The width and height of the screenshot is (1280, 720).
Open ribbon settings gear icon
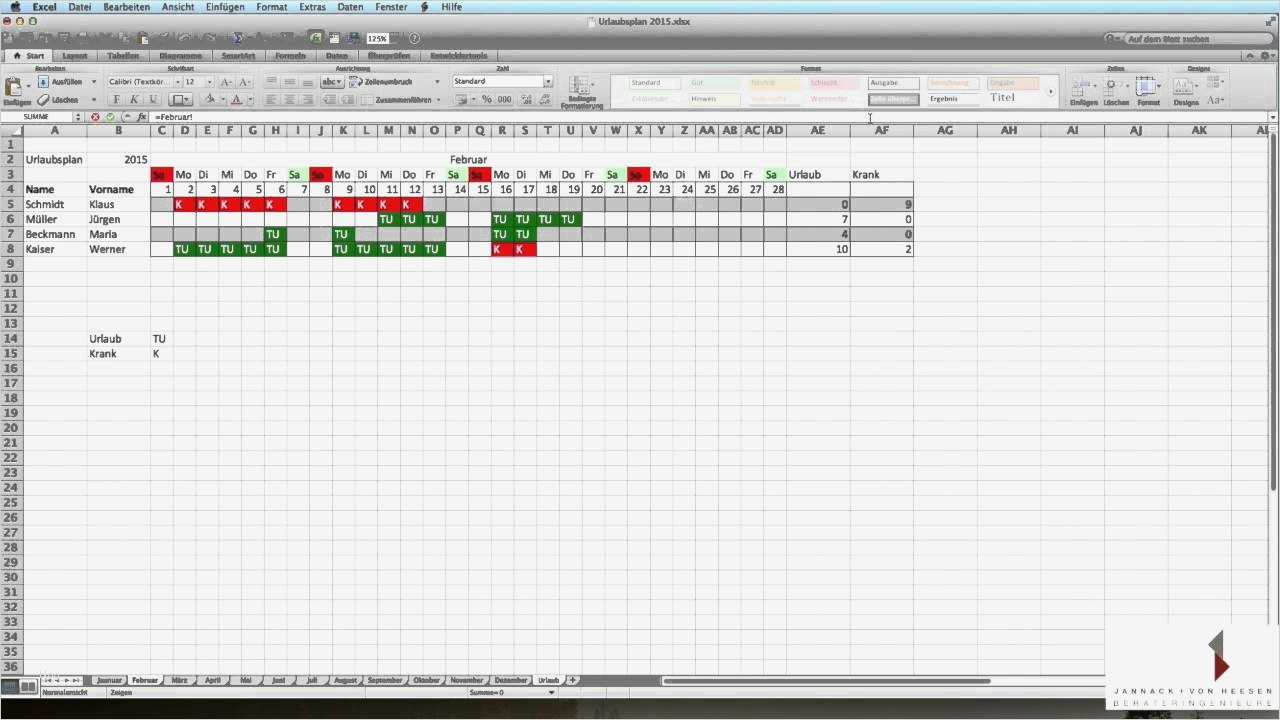click(x=1266, y=56)
